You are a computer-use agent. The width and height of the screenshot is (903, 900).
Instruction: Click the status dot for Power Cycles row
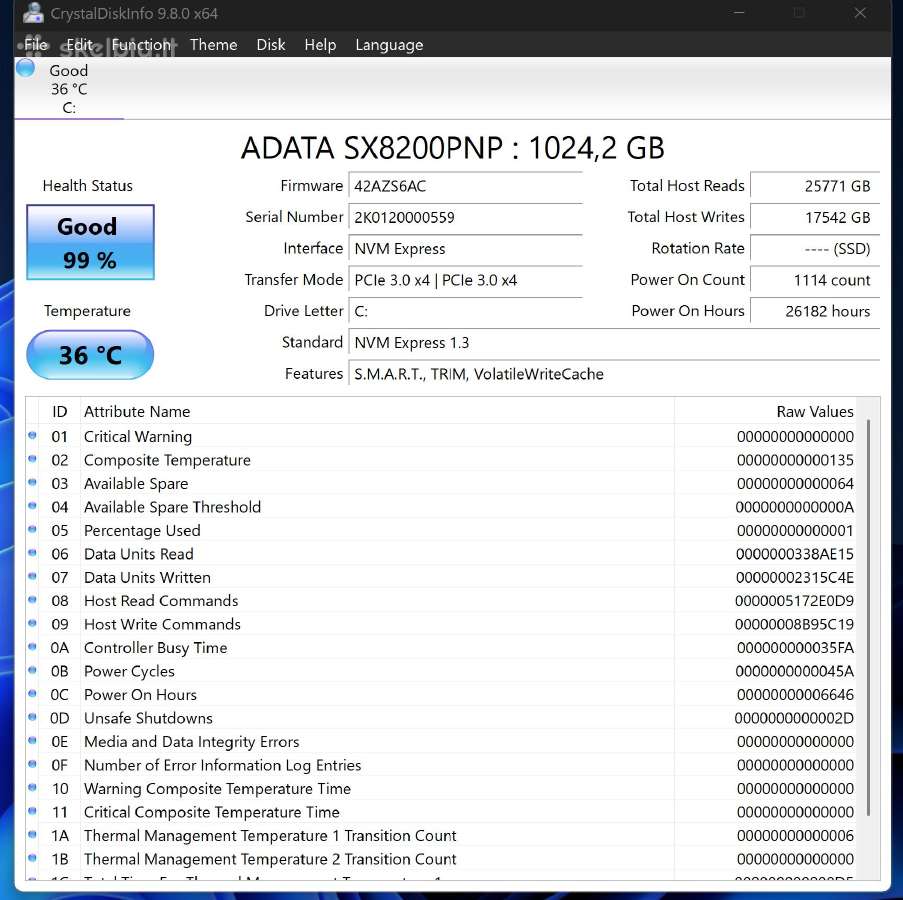(x=32, y=670)
